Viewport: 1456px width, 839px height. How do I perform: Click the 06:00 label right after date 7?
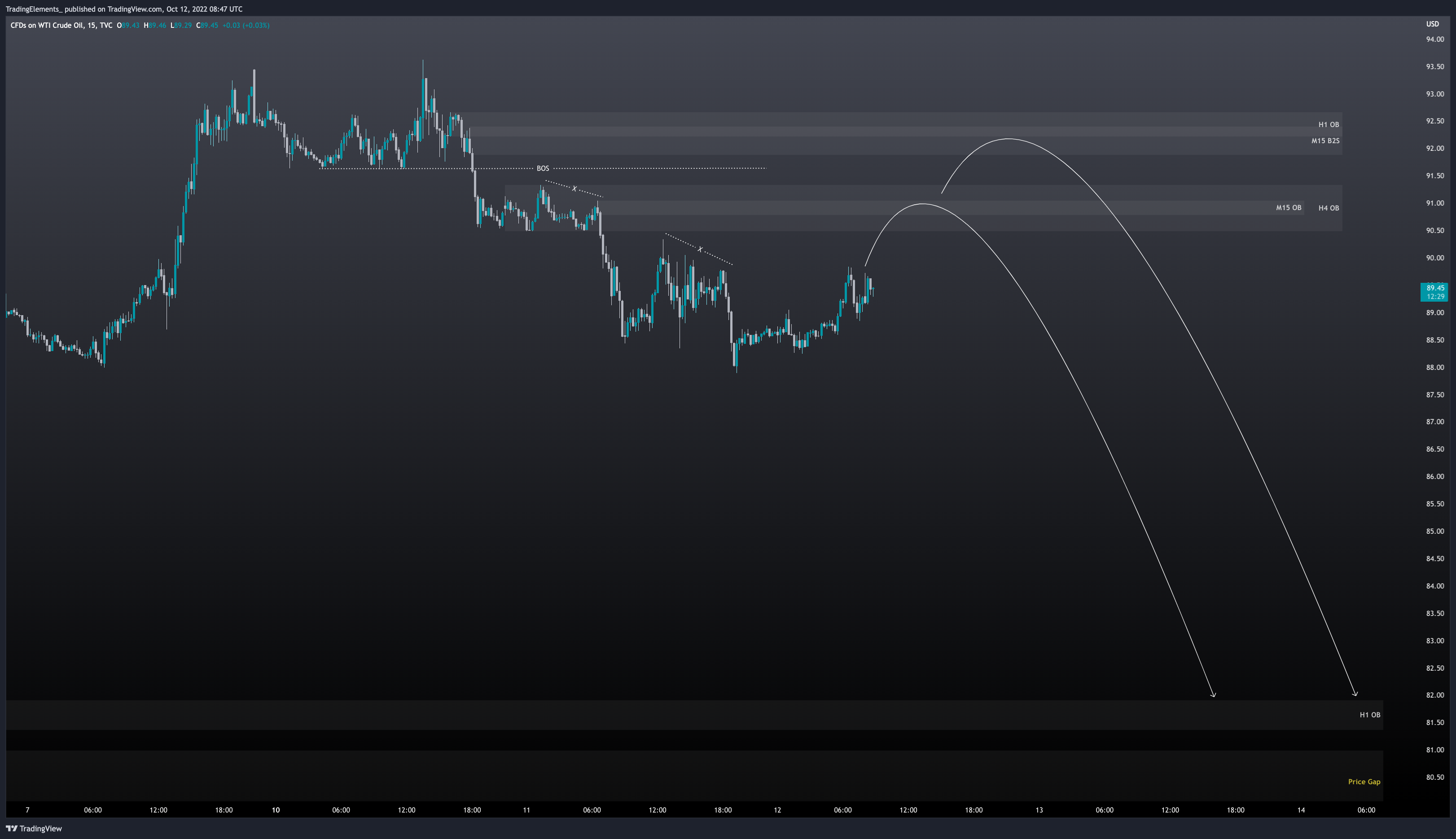(x=93, y=810)
